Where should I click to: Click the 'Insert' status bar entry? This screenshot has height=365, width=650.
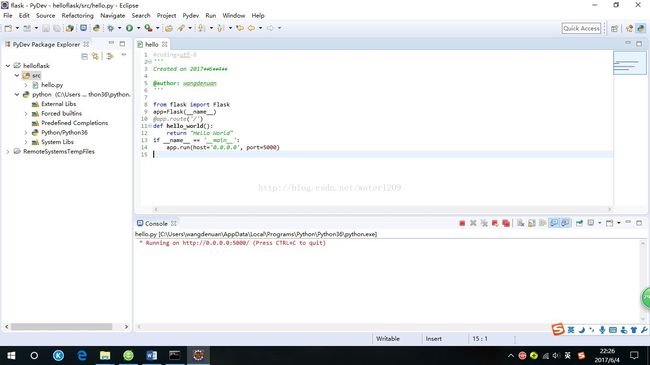click(x=434, y=339)
